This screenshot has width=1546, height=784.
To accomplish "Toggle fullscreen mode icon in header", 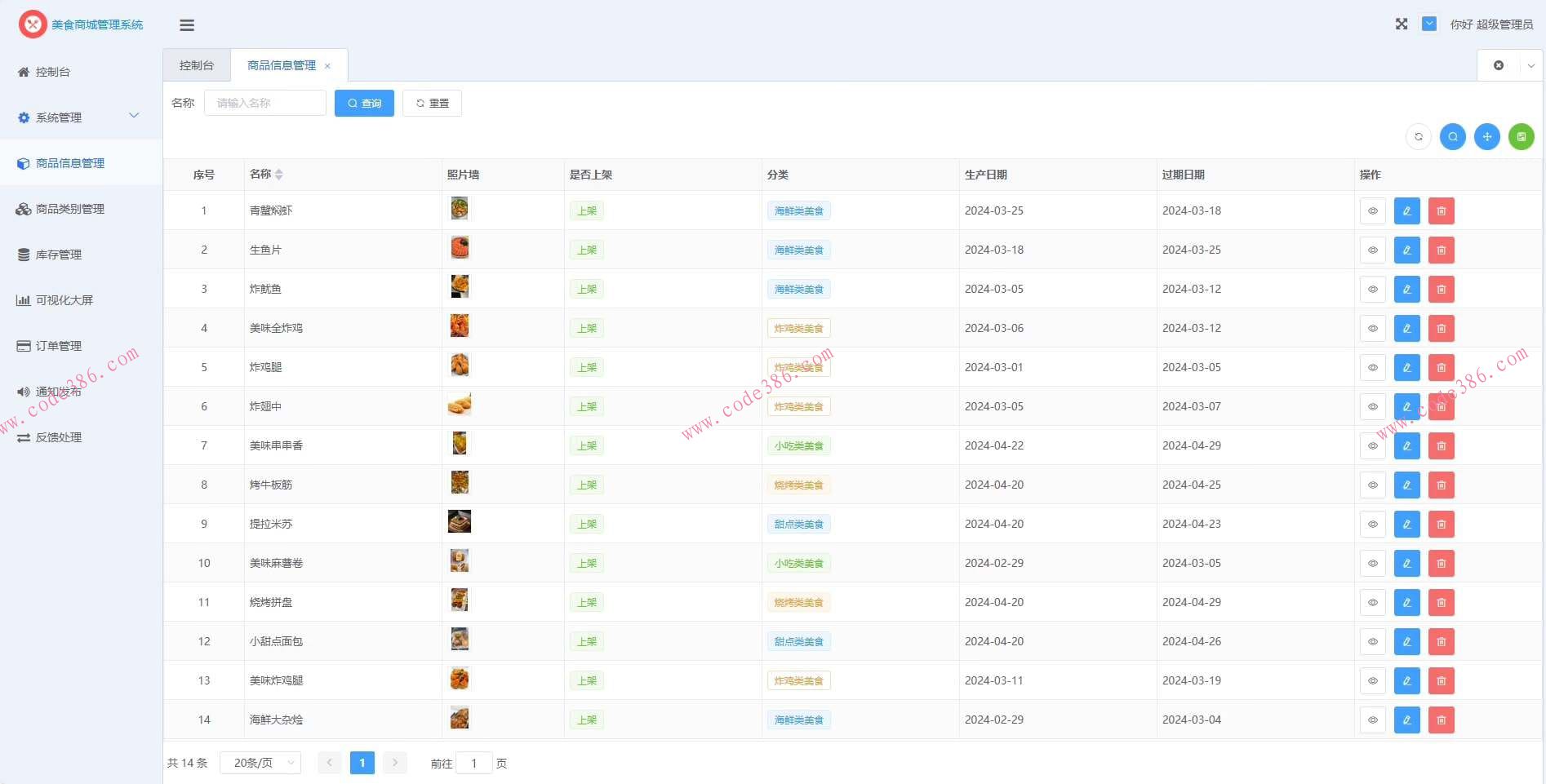I will point(1402,24).
